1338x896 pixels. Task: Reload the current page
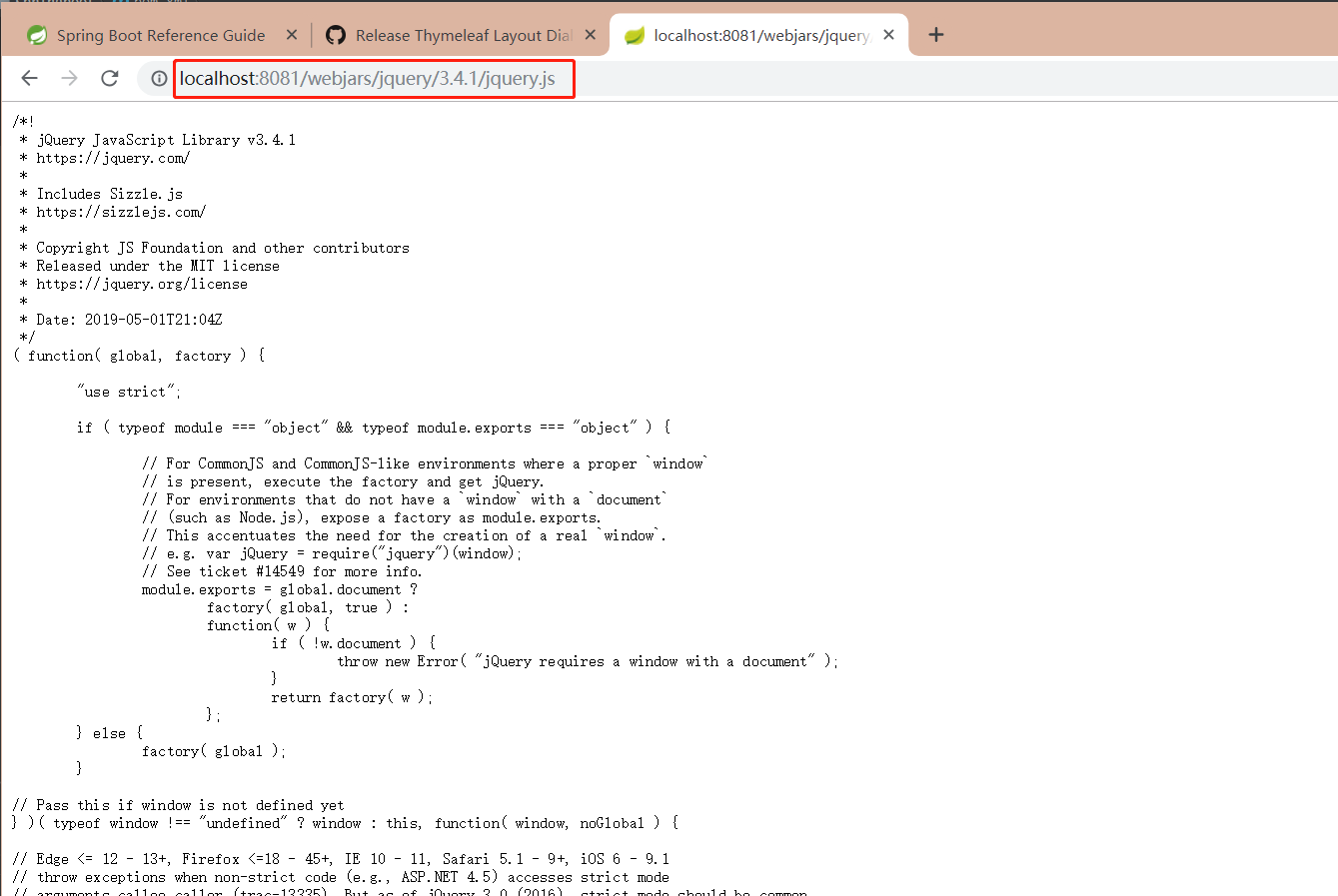(110, 78)
